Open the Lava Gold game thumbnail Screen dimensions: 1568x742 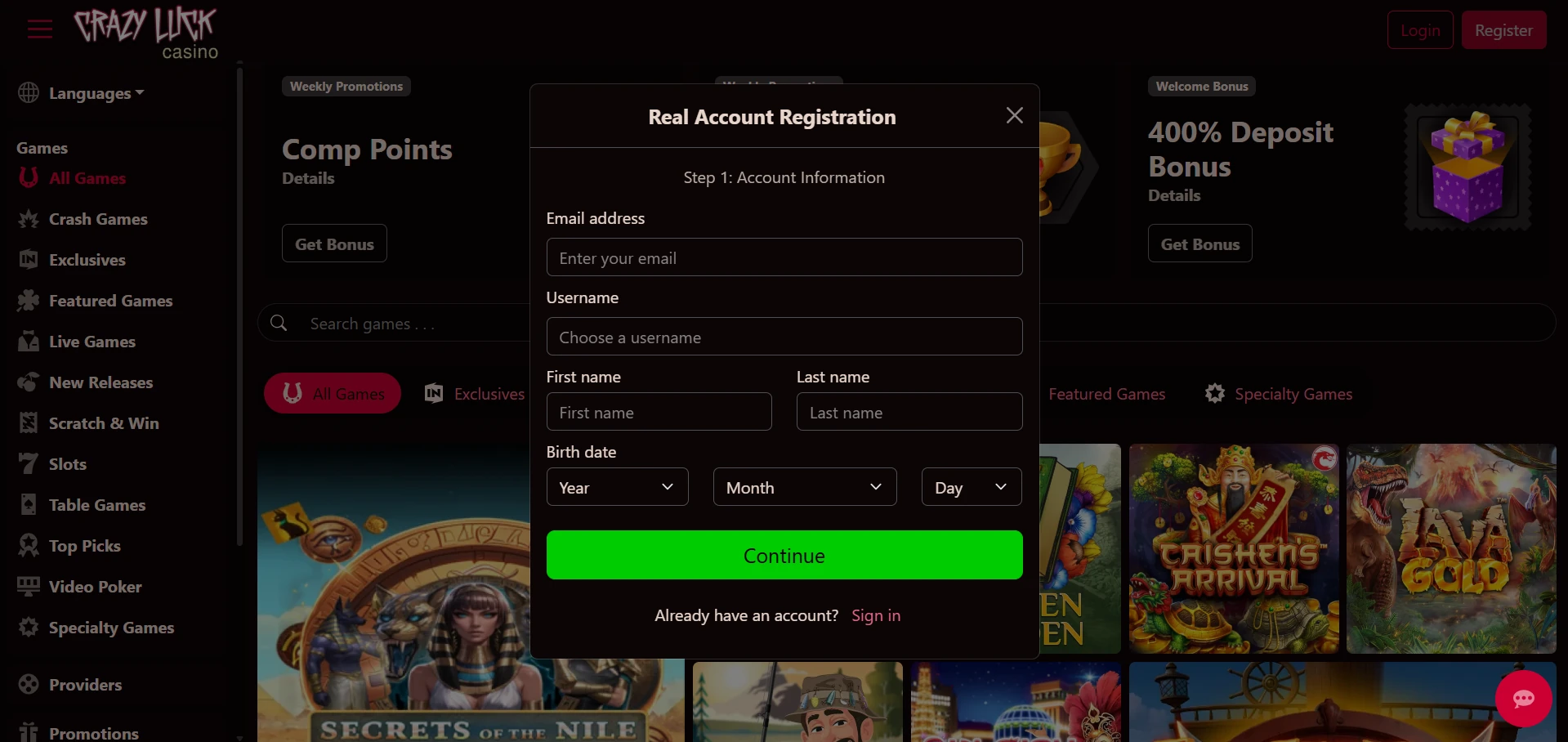pos(1451,548)
